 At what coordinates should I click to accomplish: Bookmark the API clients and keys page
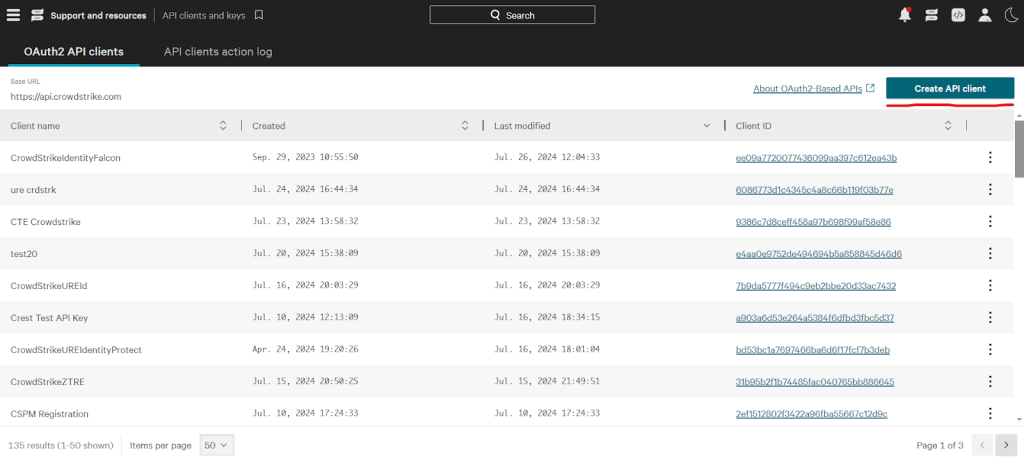tap(259, 15)
